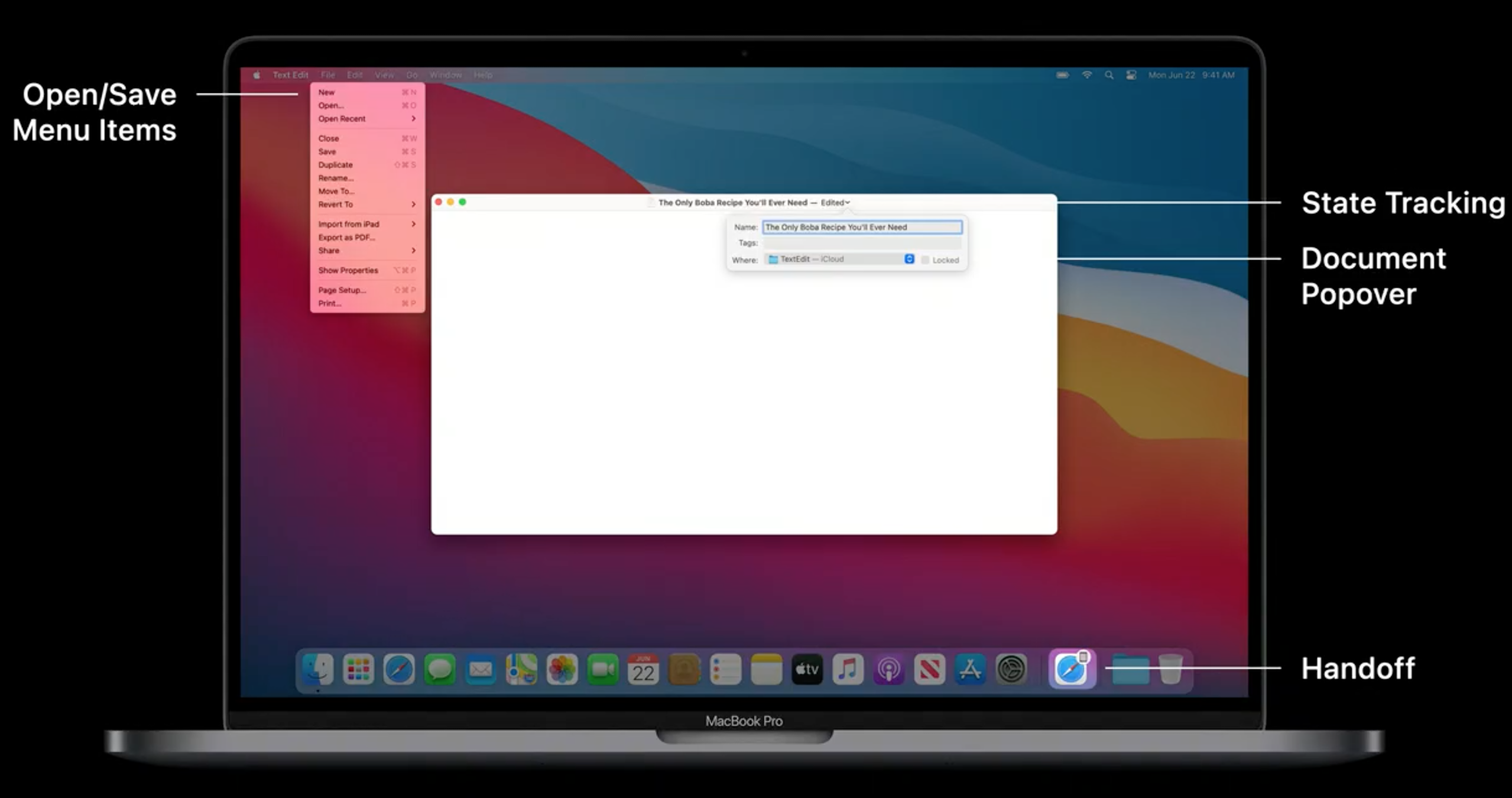
Task: Open the Notes app in Dock
Action: (x=766, y=670)
